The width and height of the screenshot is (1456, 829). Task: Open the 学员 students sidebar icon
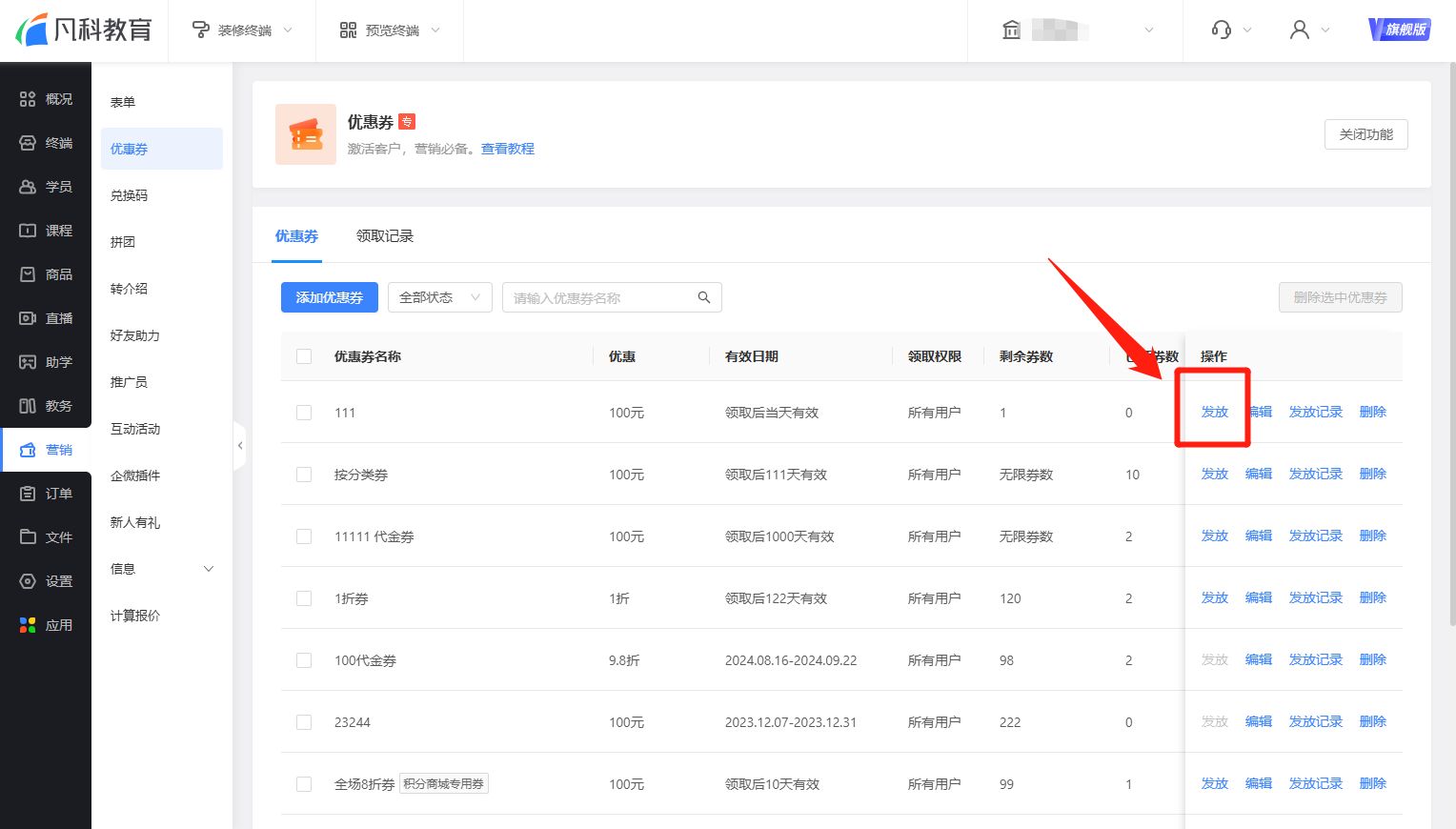(28, 187)
